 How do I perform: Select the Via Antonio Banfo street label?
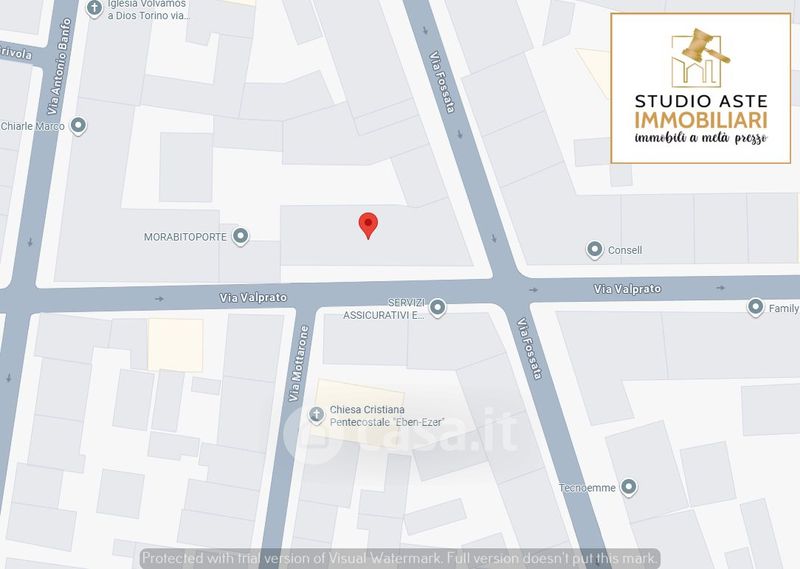point(60,66)
